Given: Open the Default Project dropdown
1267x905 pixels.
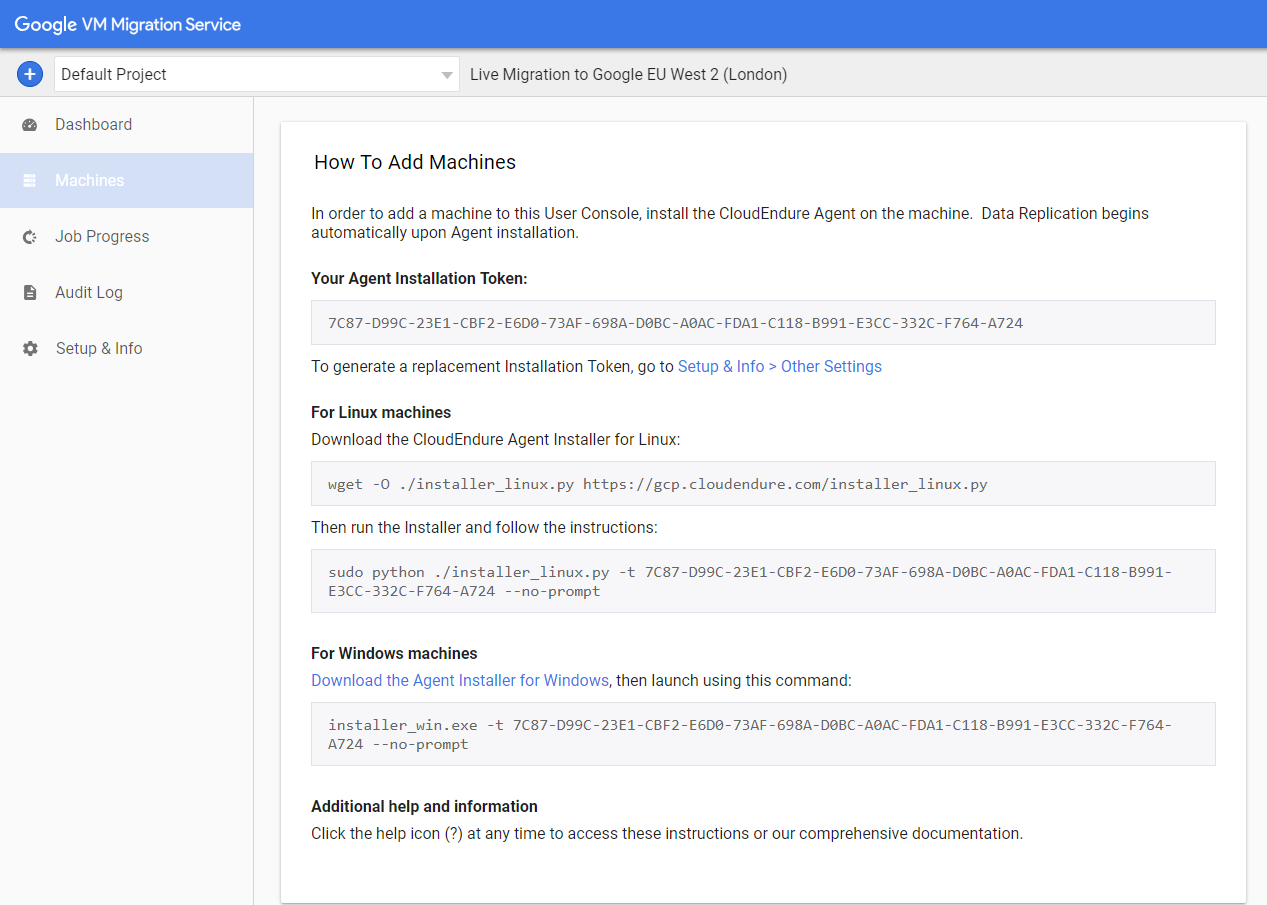Looking at the screenshot, I should pos(257,74).
